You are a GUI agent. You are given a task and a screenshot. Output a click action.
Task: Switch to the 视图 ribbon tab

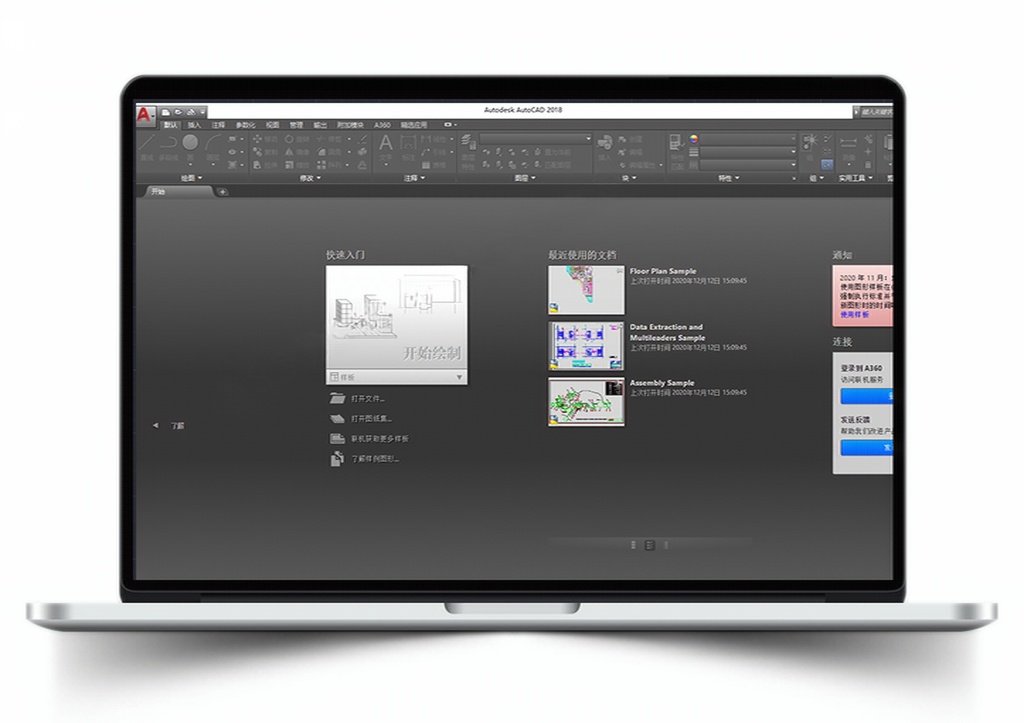tap(272, 125)
